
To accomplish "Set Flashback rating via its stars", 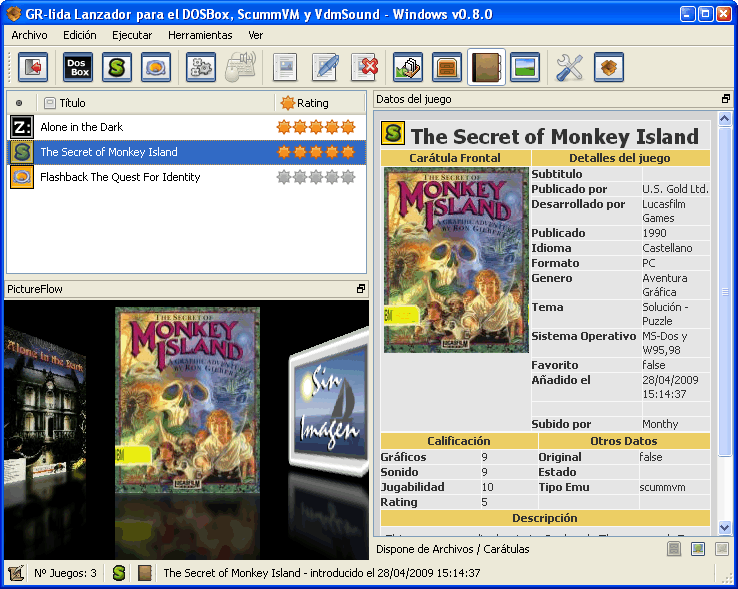I will (316, 177).
